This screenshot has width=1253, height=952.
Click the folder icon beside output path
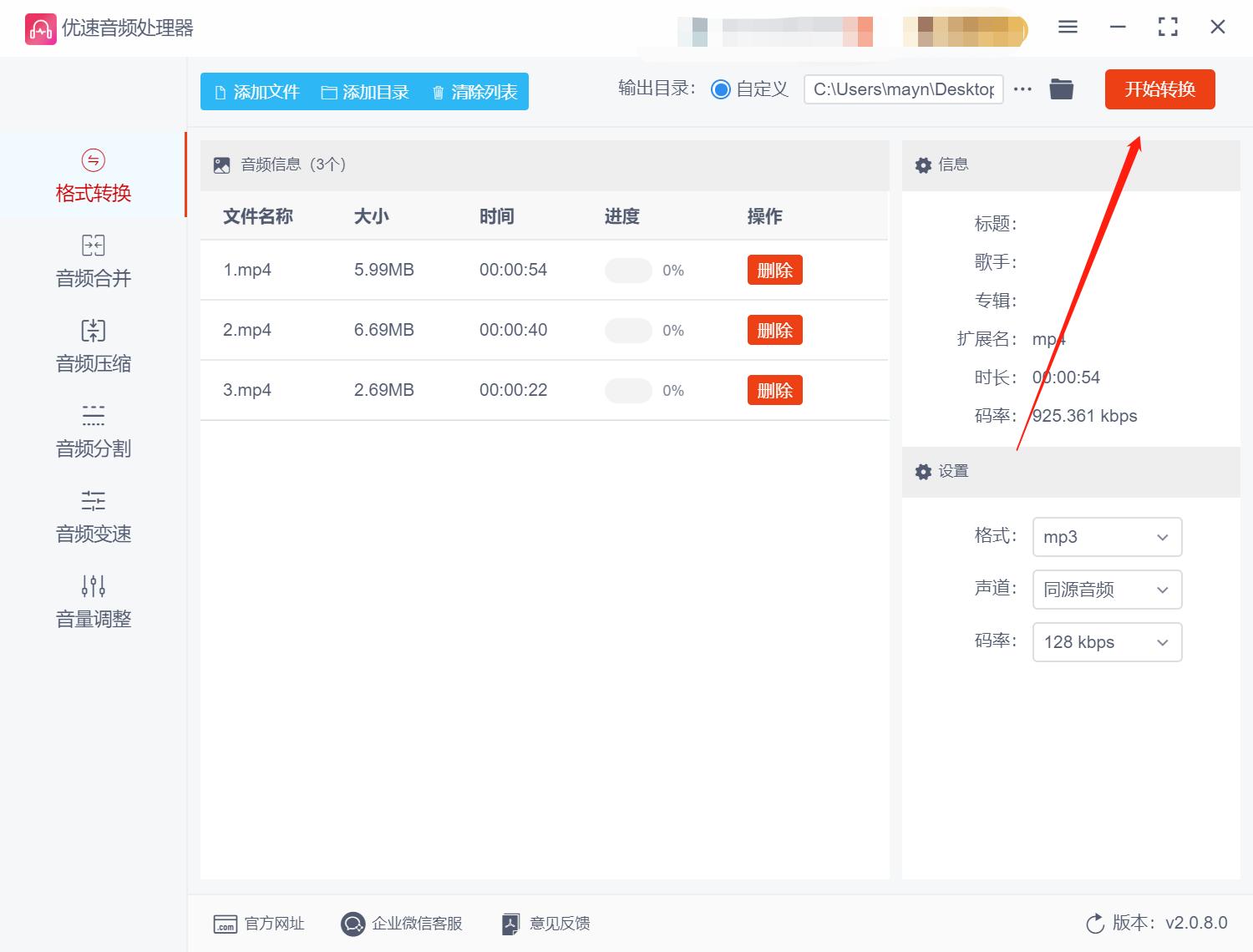click(1061, 89)
